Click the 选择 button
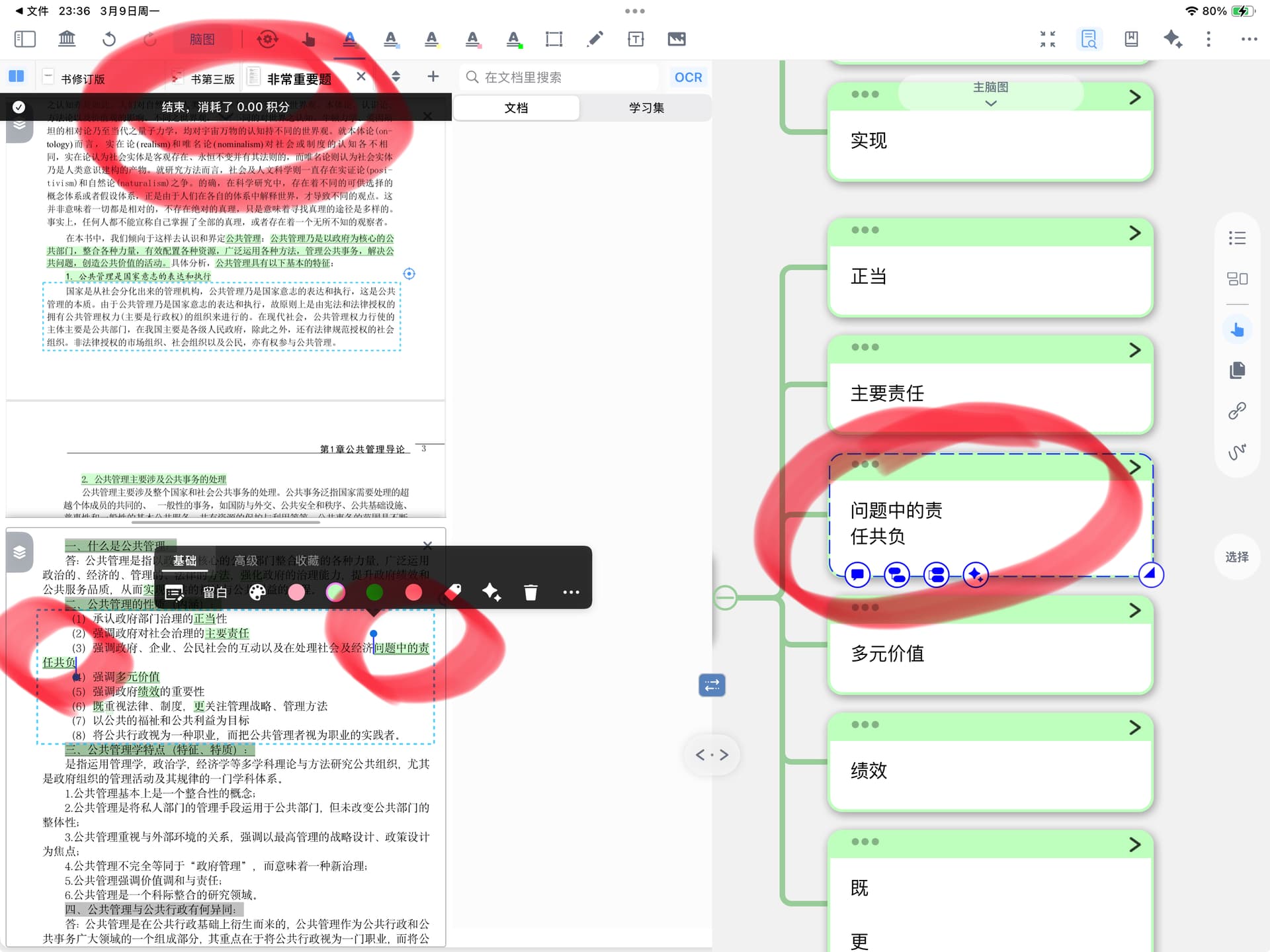 pos(1236,556)
